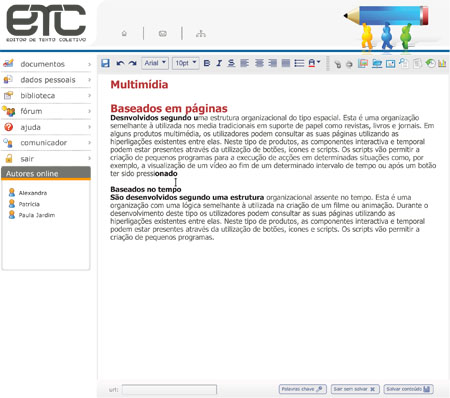Screen dimensions: 450x398
Task: Expand the sair submenu arrow
Action: 89,158
